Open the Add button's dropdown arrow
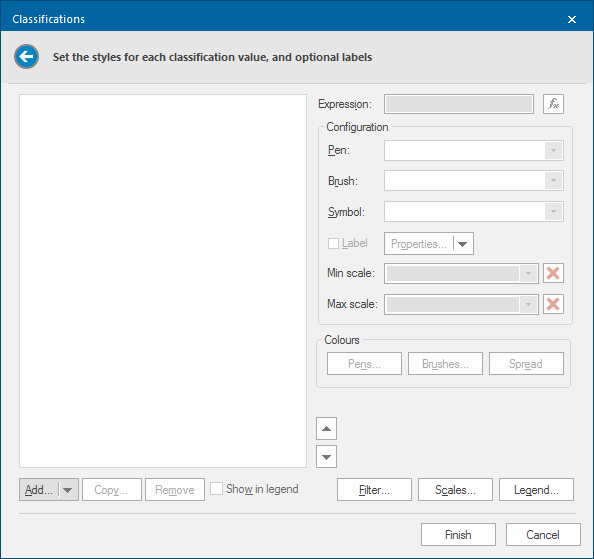The height and width of the screenshot is (559, 594). click(68, 490)
